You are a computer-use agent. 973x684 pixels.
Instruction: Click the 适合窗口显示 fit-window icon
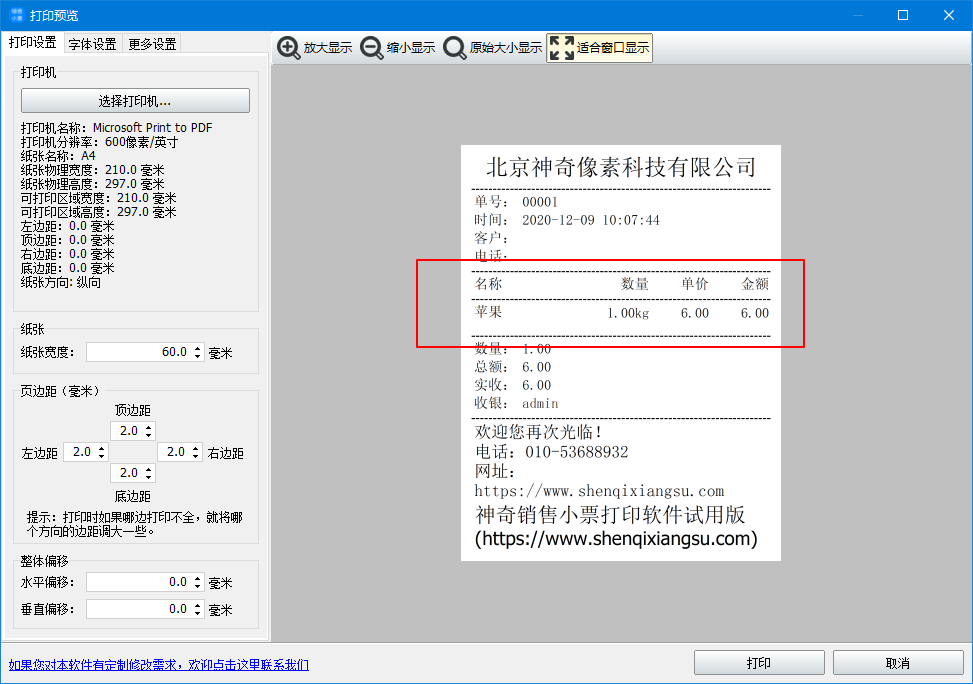click(x=562, y=48)
